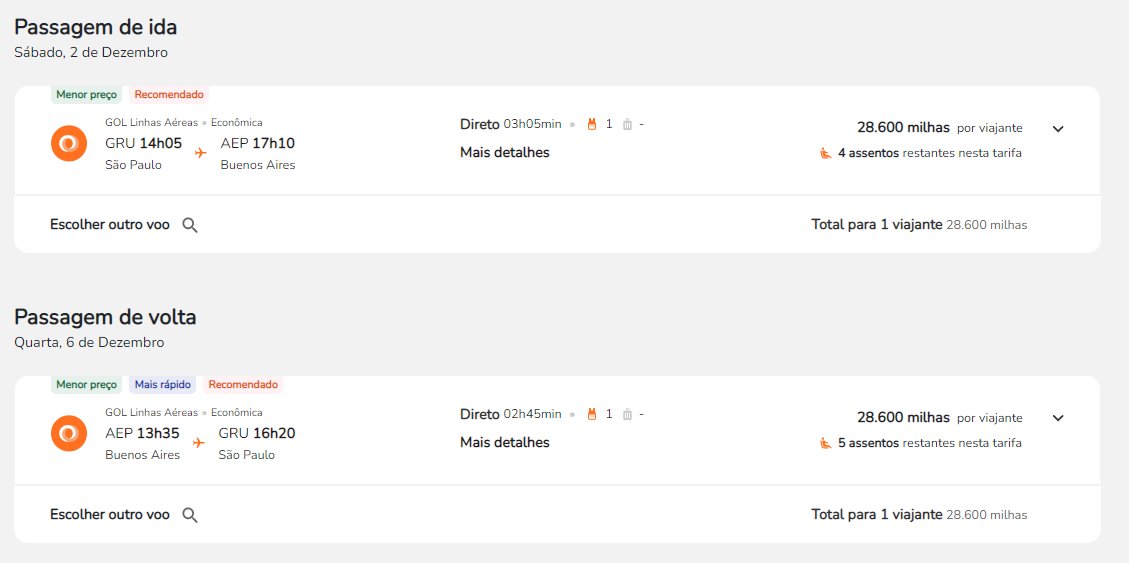Expand the outbound flight fare chevron
Image resolution: width=1129 pixels, height=563 pixels.
coord(1058,129)
